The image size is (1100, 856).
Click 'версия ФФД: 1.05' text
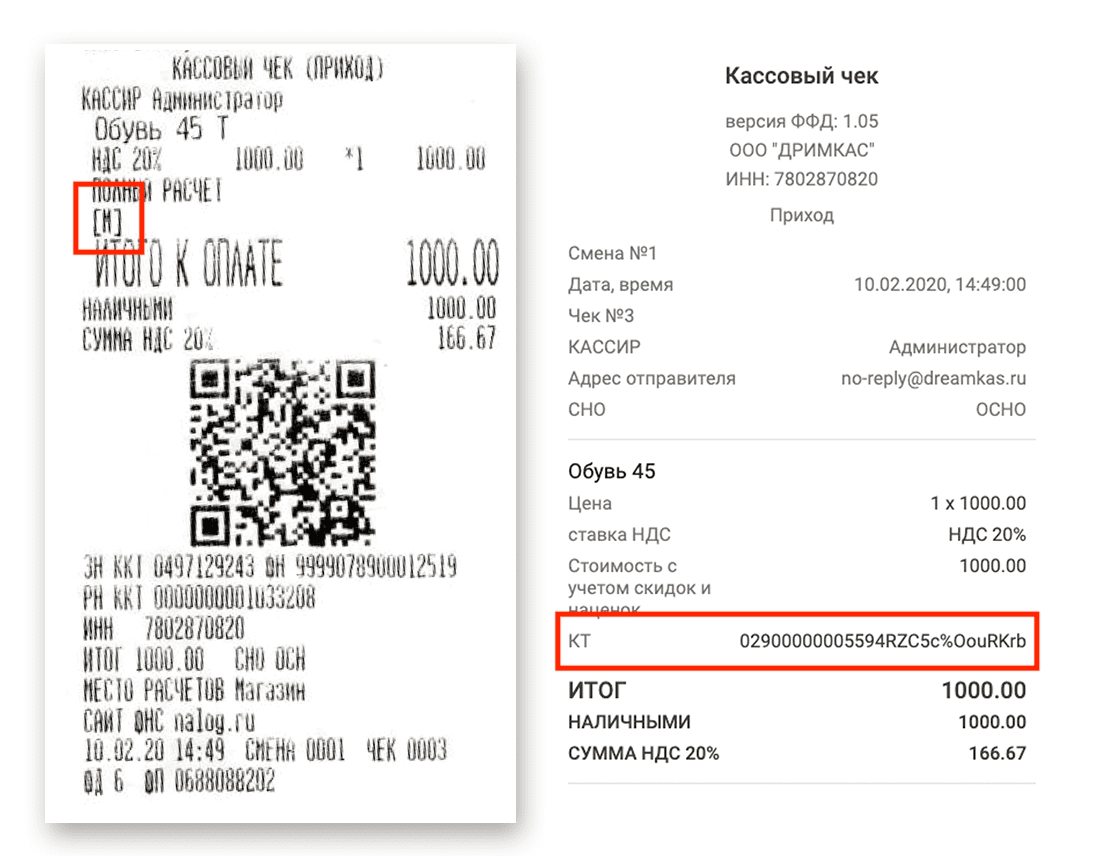(801, 121)
